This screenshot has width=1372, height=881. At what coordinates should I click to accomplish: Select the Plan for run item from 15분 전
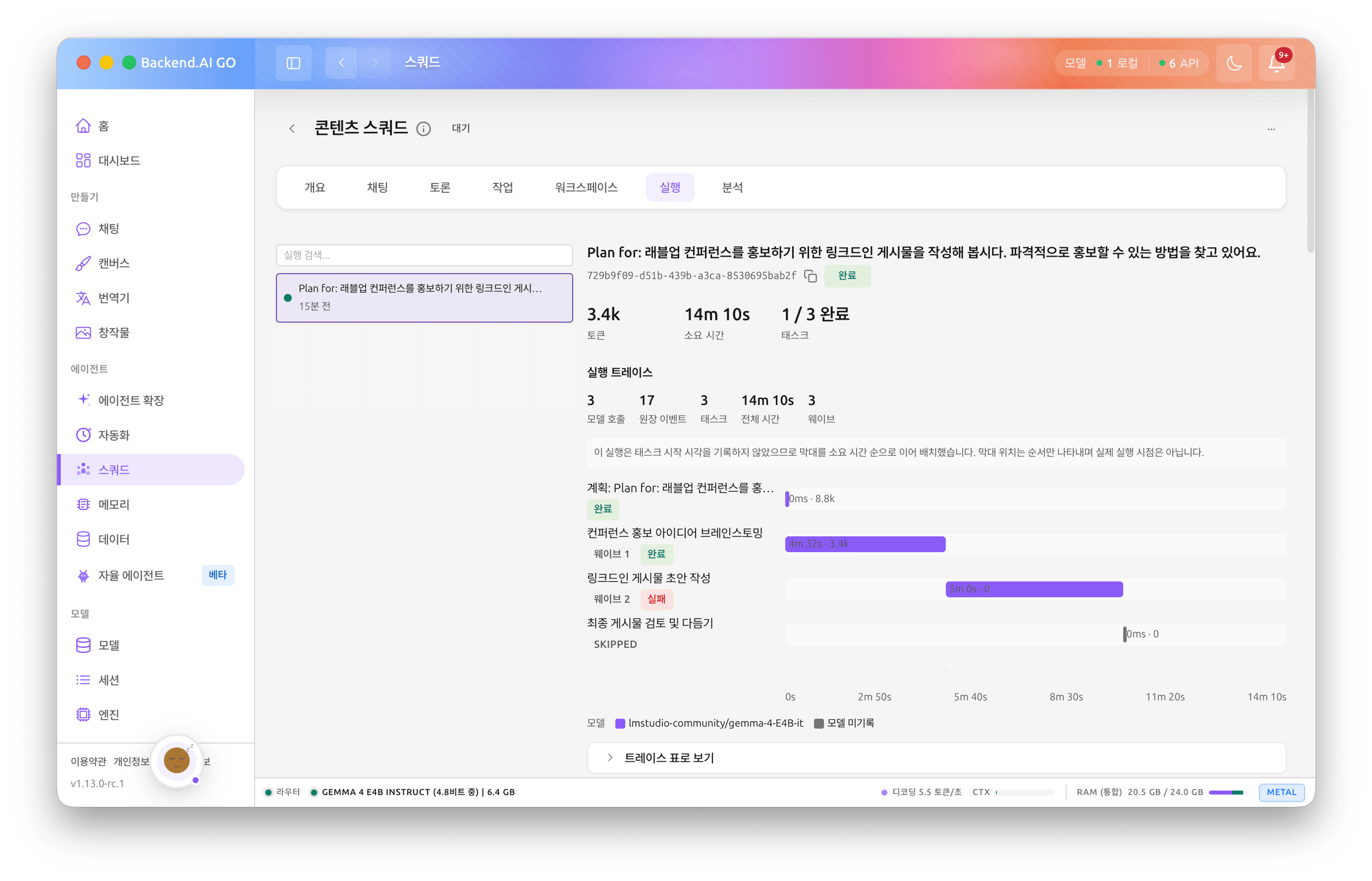[x=424, y=297]
